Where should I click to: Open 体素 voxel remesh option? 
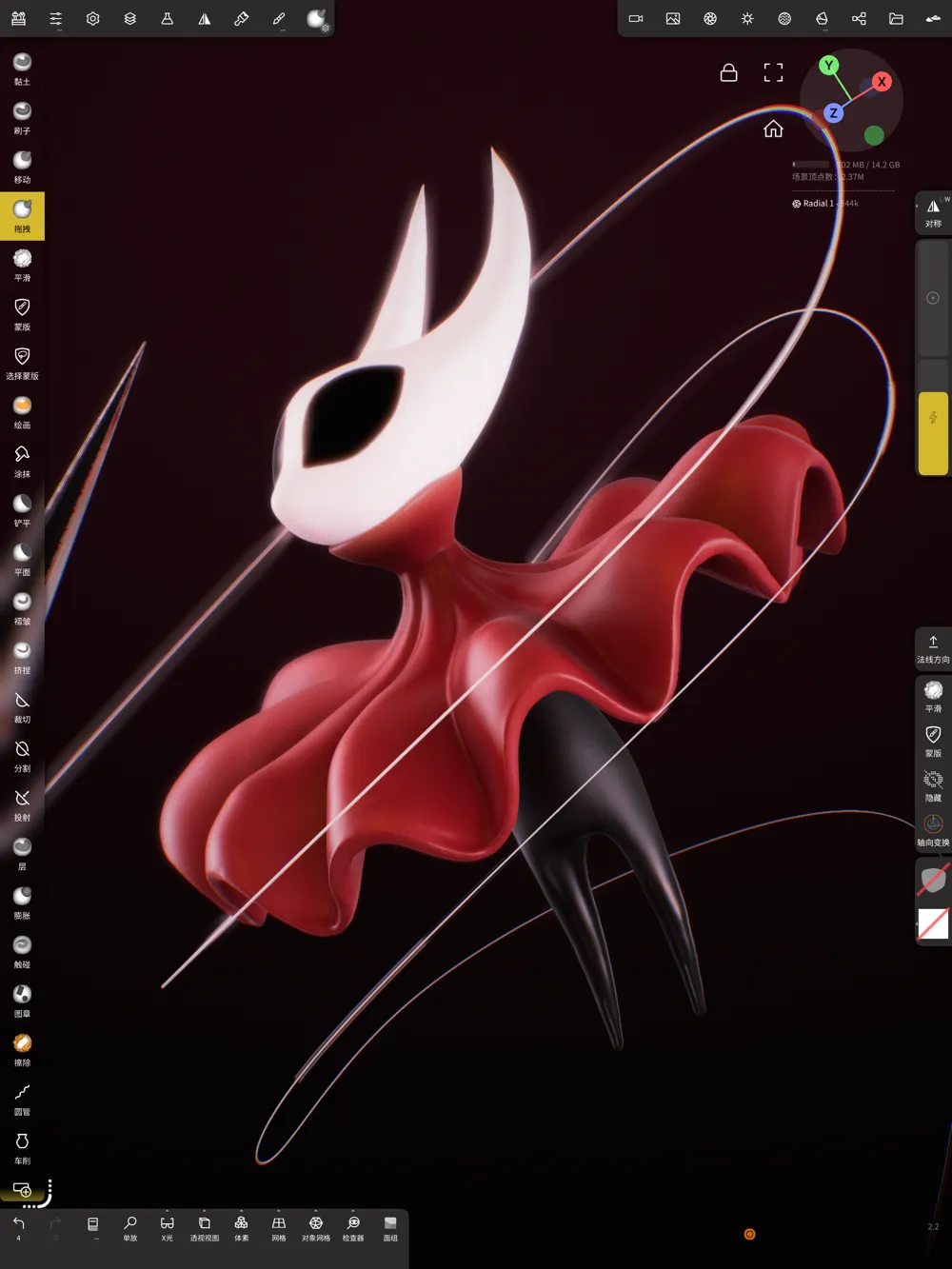coord(242,1228)
